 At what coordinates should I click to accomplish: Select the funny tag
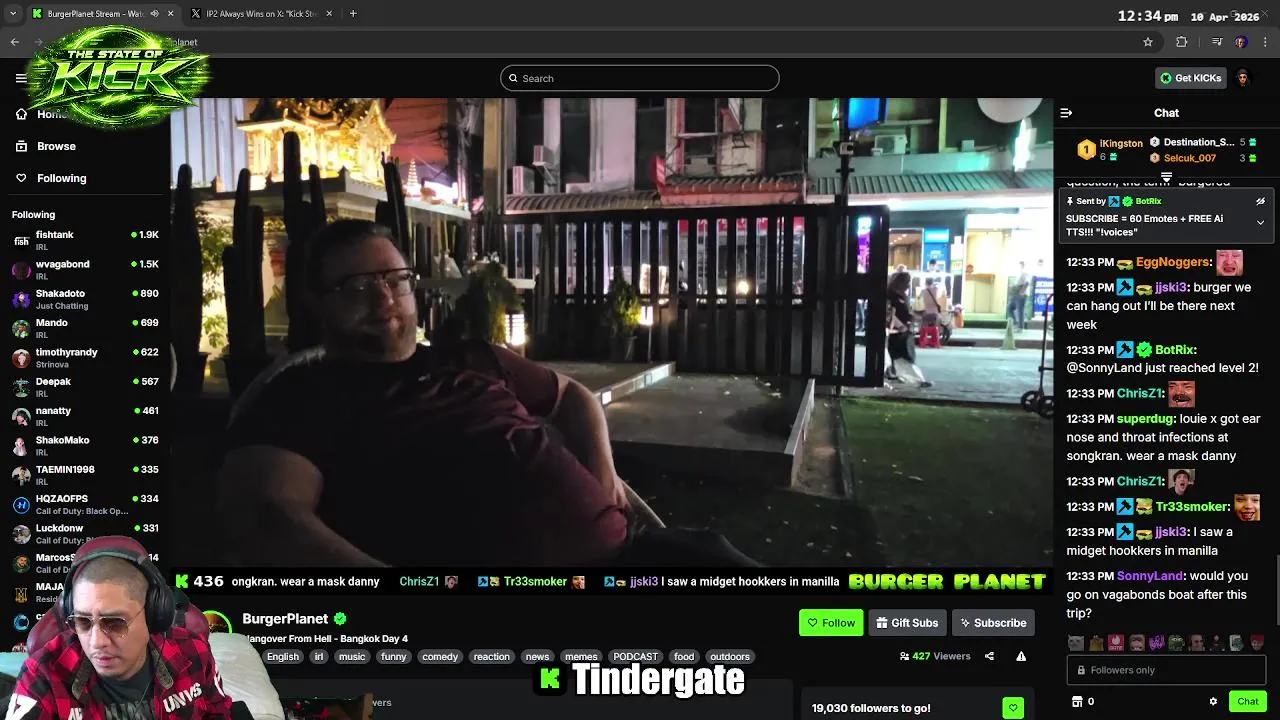[394, 657]
